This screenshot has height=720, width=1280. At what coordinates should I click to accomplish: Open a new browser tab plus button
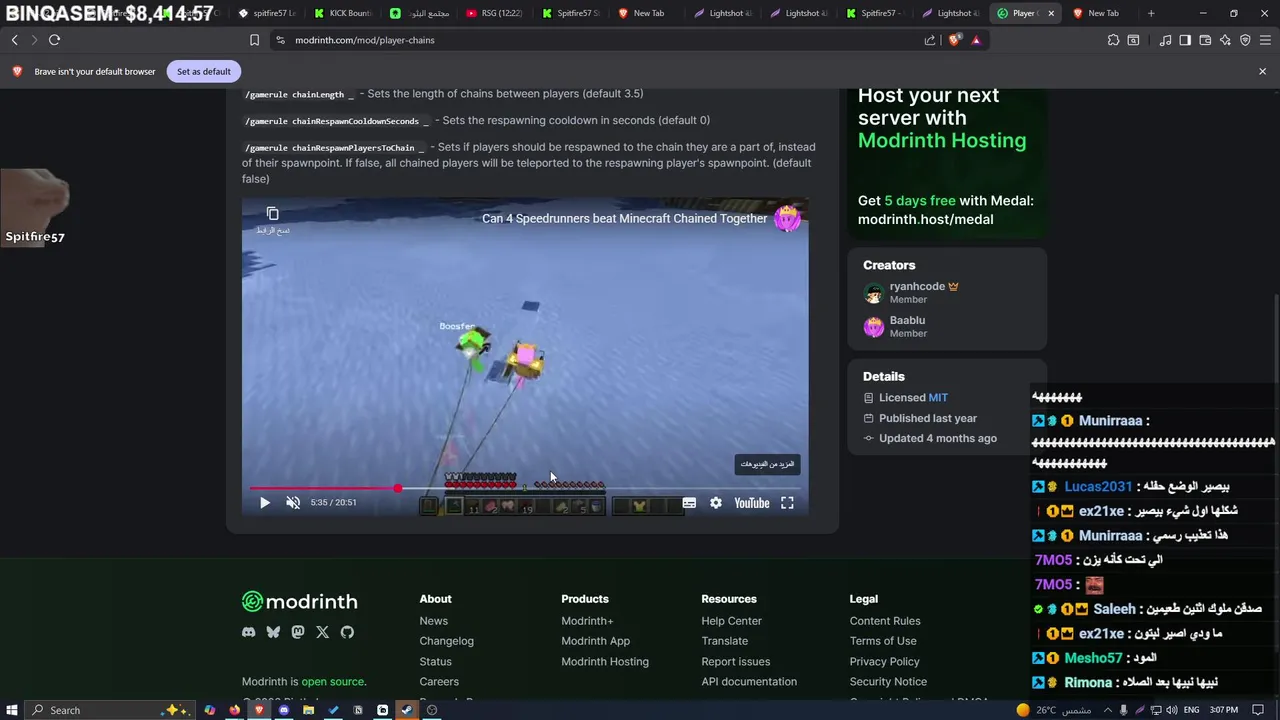1151,13
